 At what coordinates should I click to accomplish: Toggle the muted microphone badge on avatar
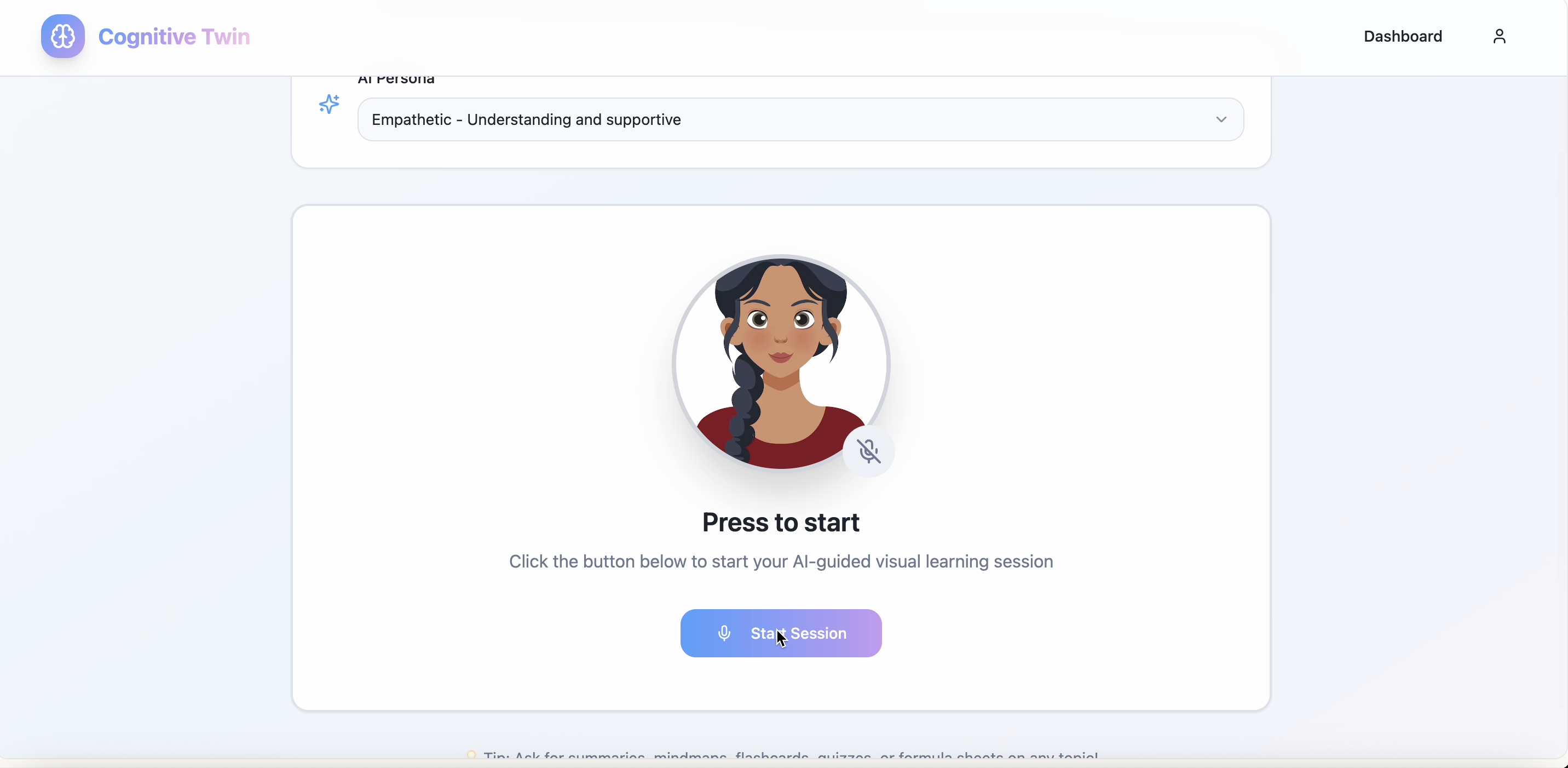tap(869, 451)
